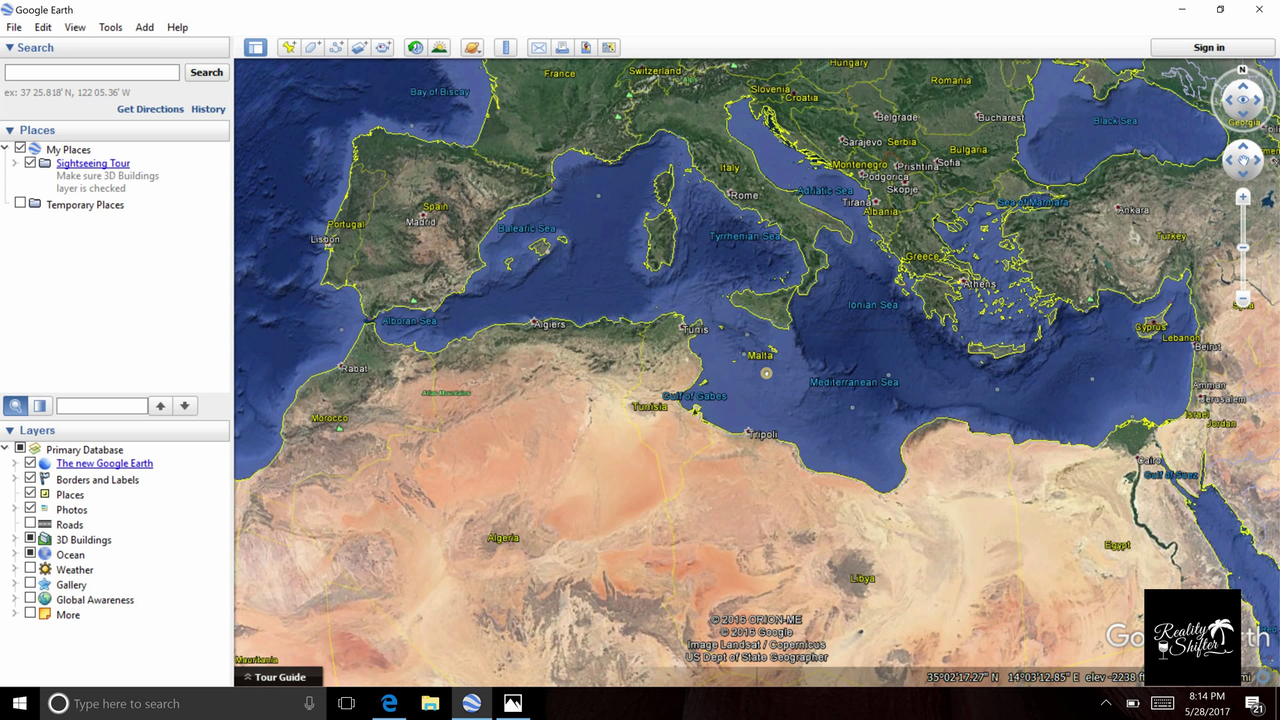
Task: Click the Record a Tour camera icon
Action: coord(383,48)
